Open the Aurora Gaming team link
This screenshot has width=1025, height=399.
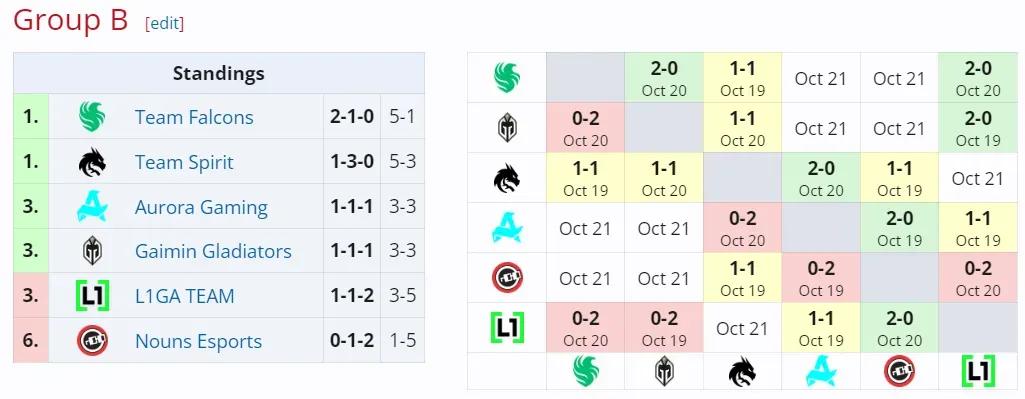point(201,207)
